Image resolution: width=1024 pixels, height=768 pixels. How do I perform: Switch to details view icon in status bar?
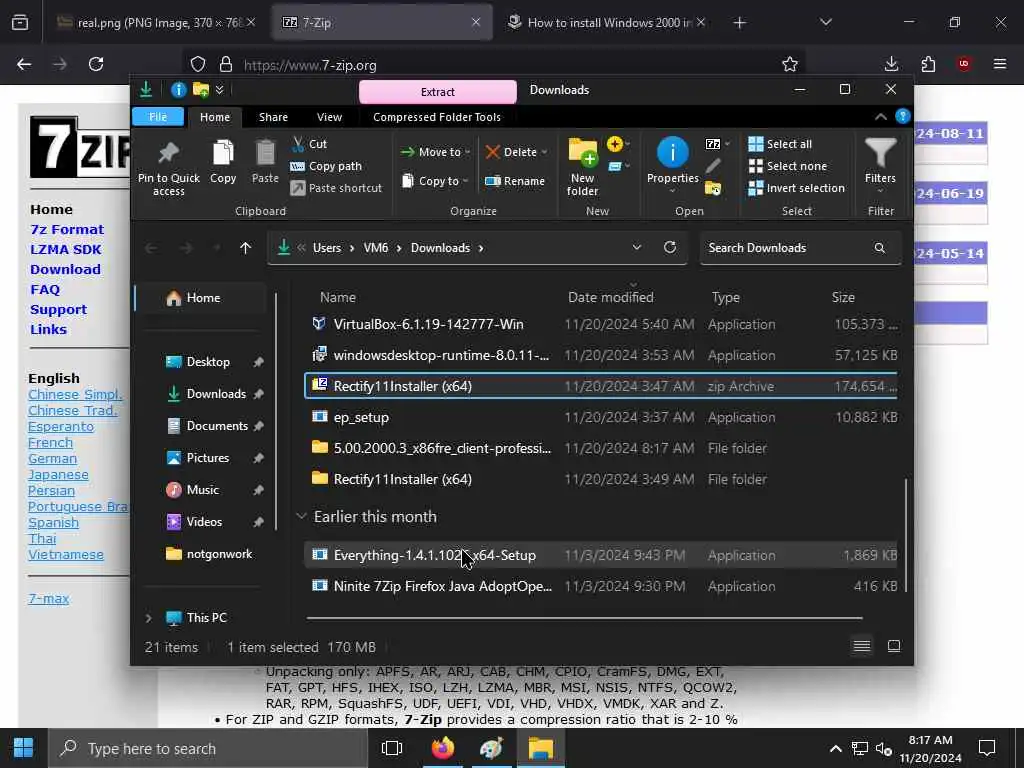point(862,646)
